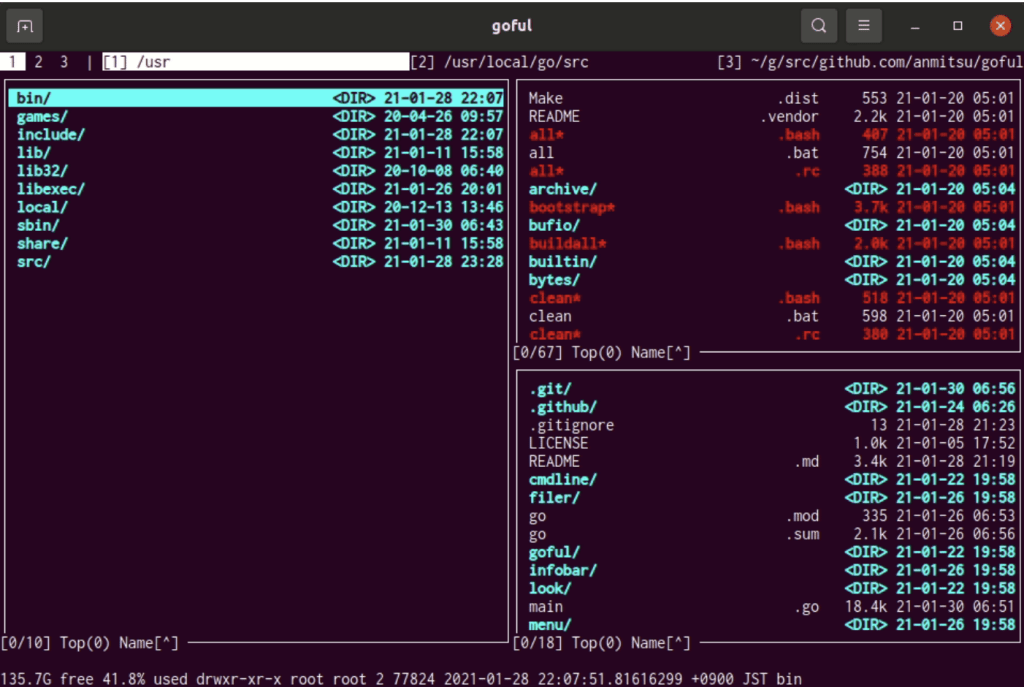Select the lib/ directory row
Viewport: 1024px width, 687px height.
[x=256, y=153]
